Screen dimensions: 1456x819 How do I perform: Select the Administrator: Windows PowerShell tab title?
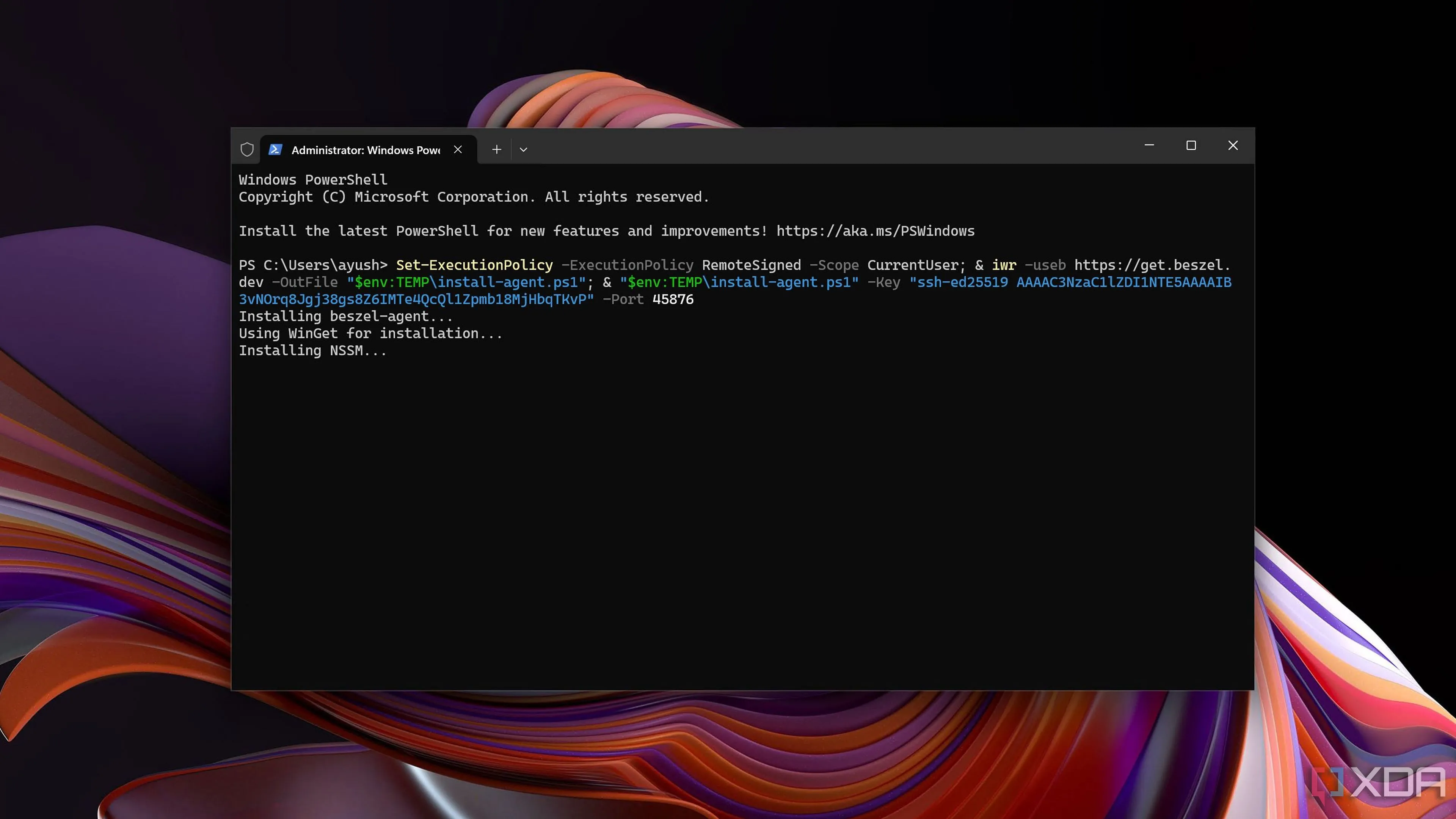pyautogui.click(x=366, y=150)
